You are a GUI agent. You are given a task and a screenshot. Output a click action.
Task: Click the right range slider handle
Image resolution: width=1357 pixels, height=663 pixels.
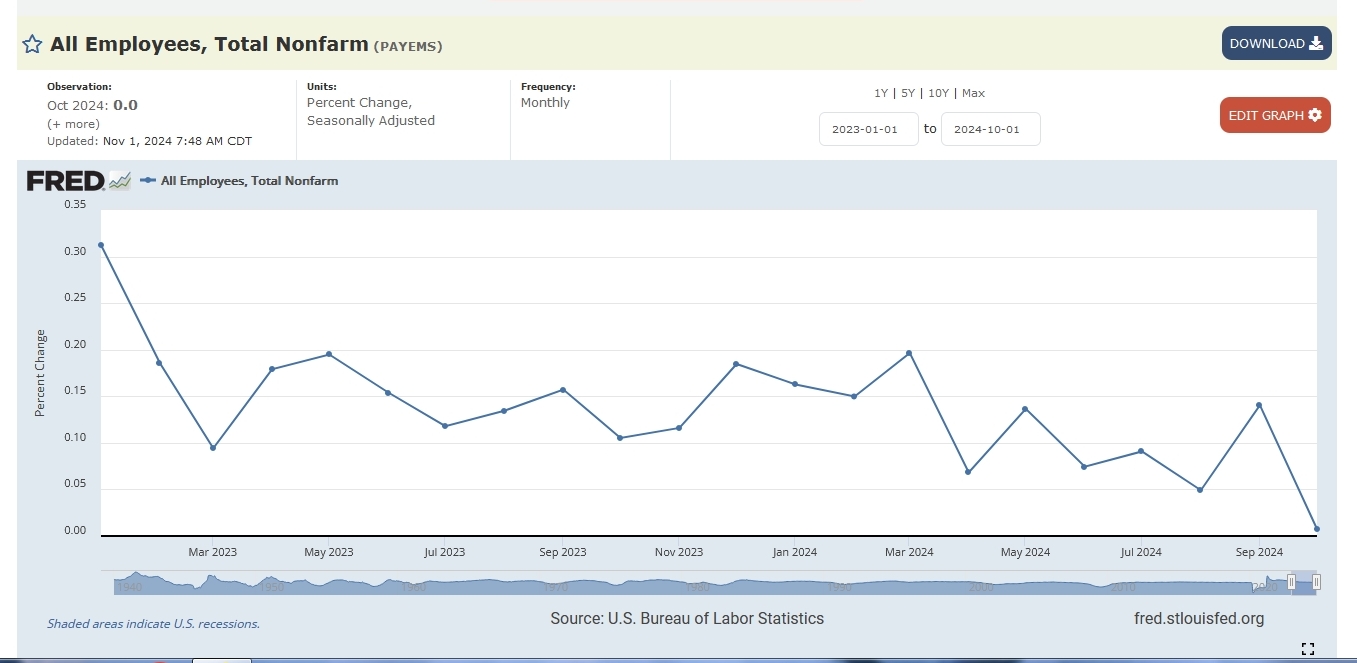[x=1317, y=582]
